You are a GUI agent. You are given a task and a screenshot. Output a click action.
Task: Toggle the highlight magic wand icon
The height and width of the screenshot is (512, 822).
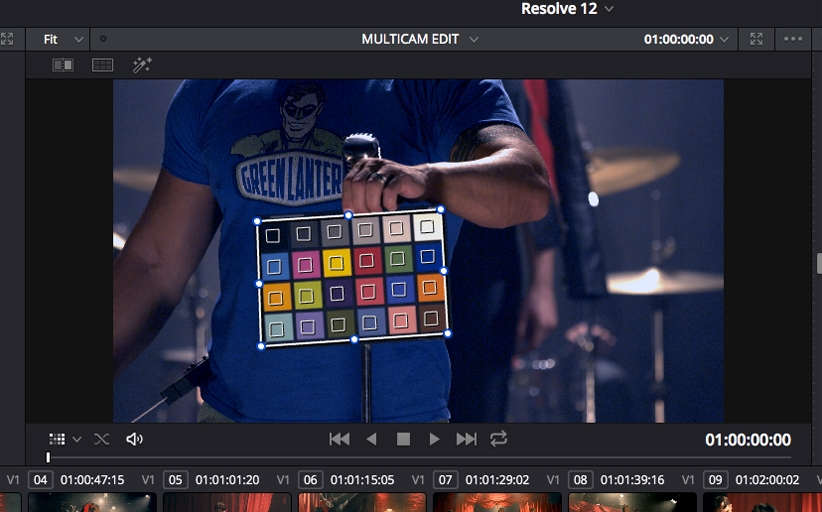coord(141,65)
